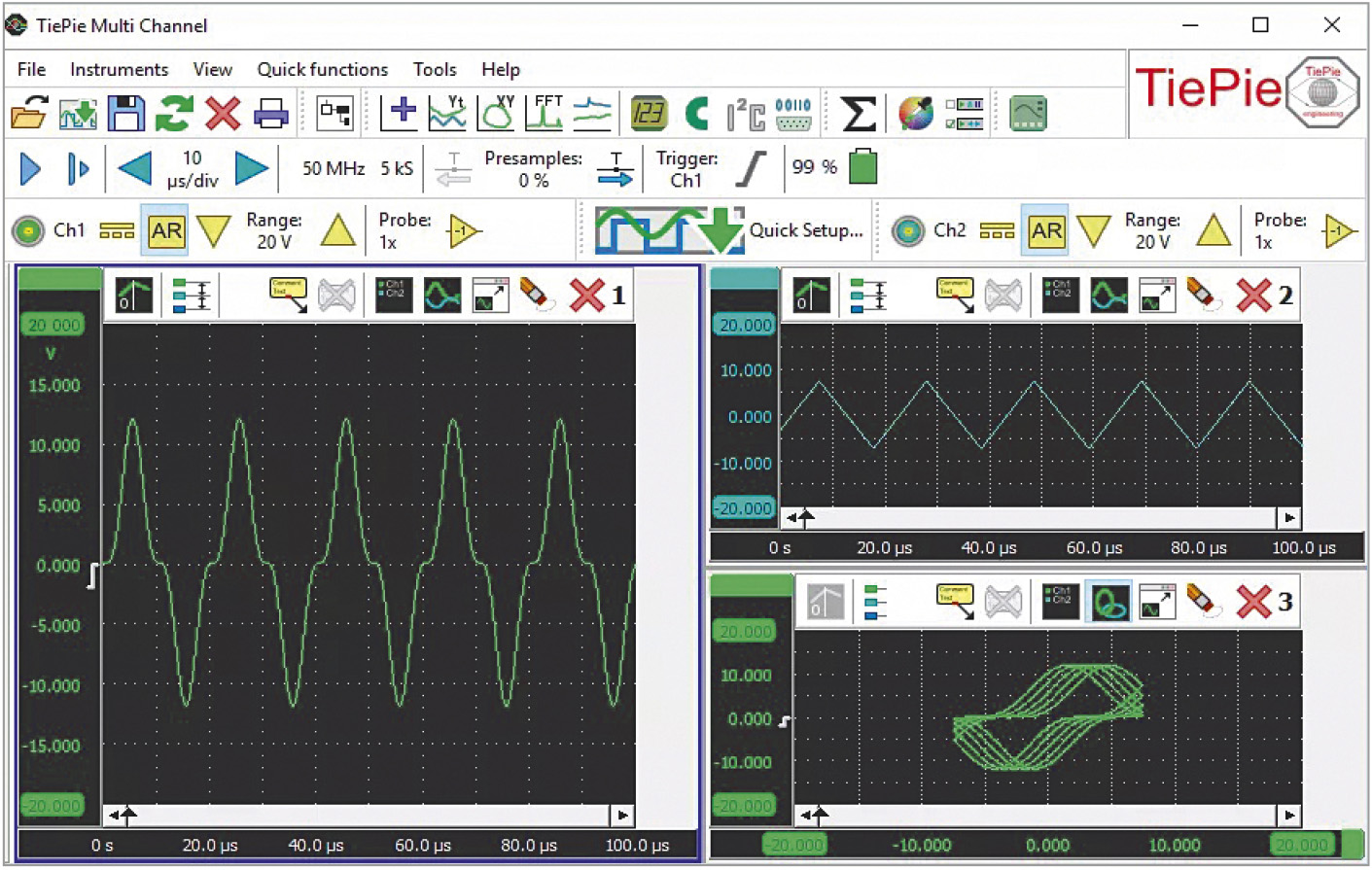The image size is (1372, 870).
Task: Open the object tree icon
Action: tap(335, 113)
